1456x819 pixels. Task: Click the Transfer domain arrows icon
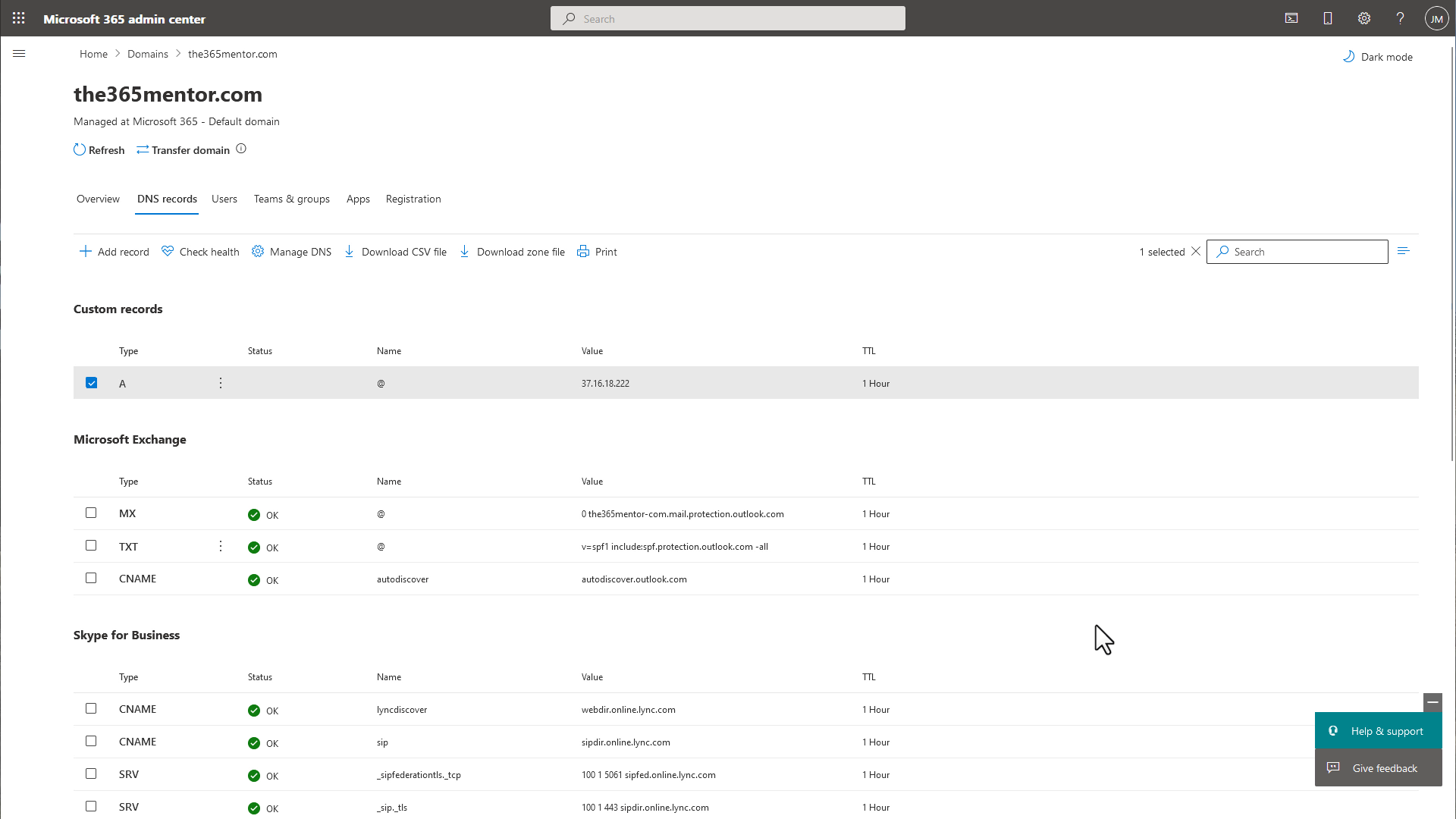tap(143, 149)
